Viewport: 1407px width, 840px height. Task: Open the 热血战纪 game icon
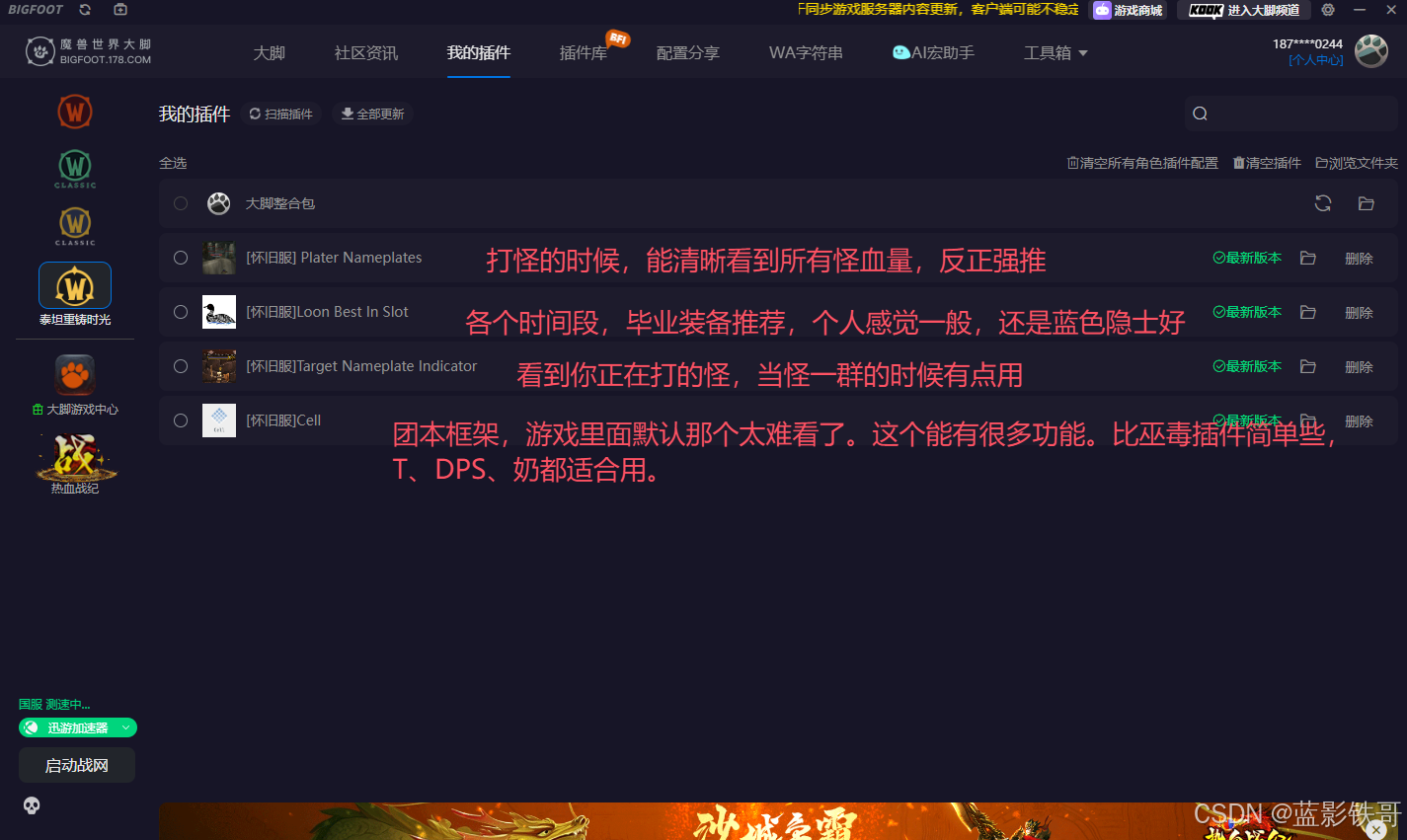75,459
